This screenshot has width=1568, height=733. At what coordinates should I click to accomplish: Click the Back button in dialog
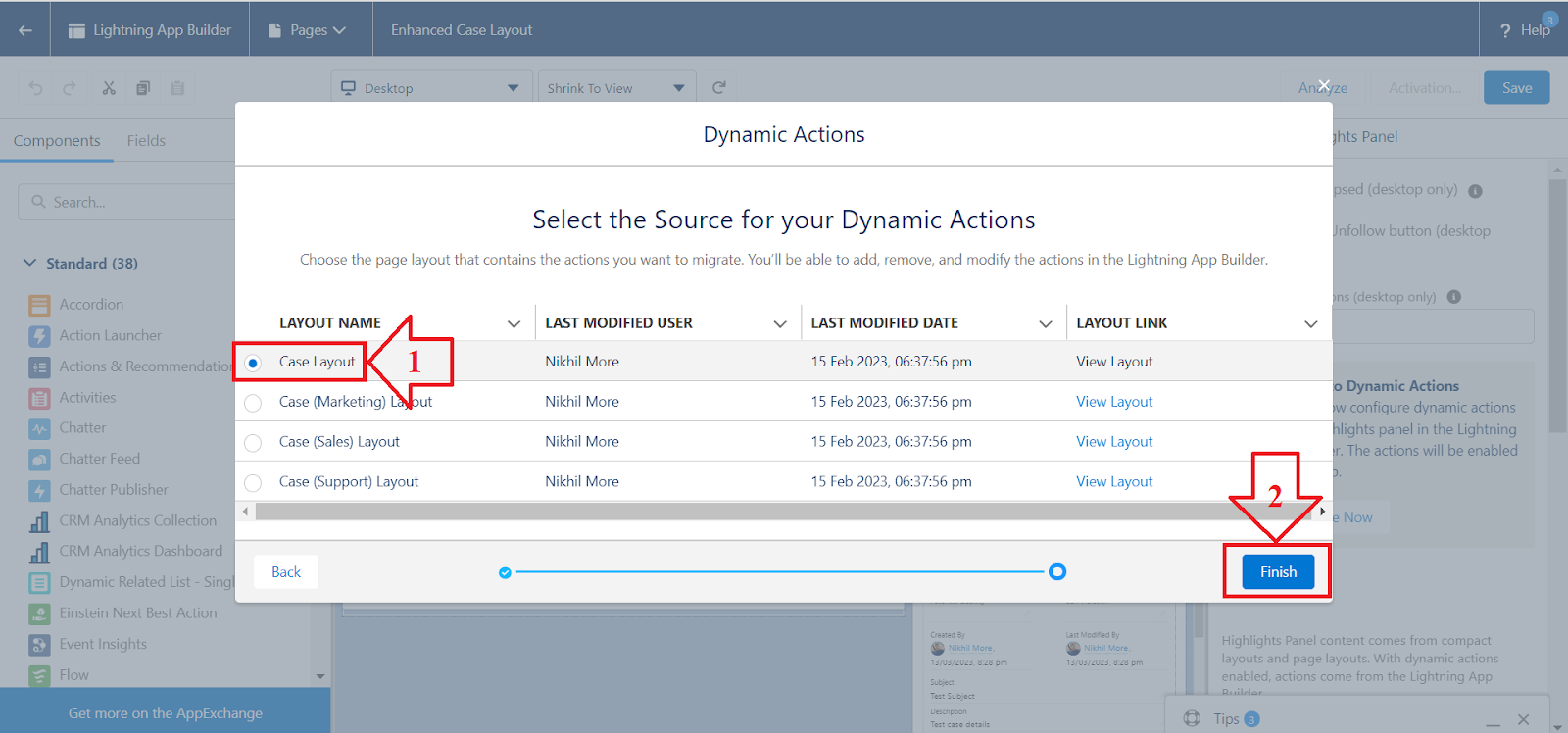(286, 571)
